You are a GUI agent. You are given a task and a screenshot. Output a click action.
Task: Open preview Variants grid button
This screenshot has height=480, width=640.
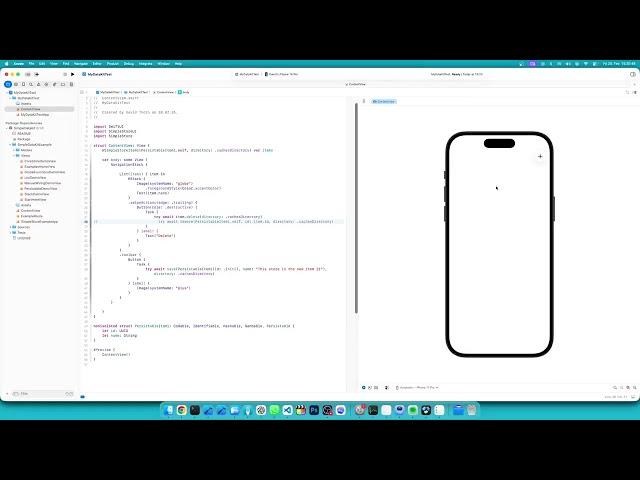[376, 387]
